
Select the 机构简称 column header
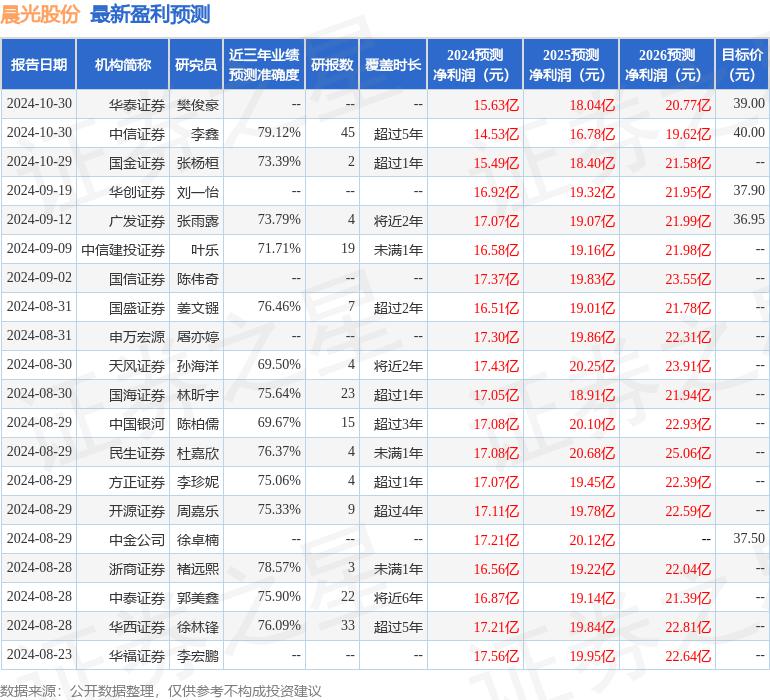[123, 64]
